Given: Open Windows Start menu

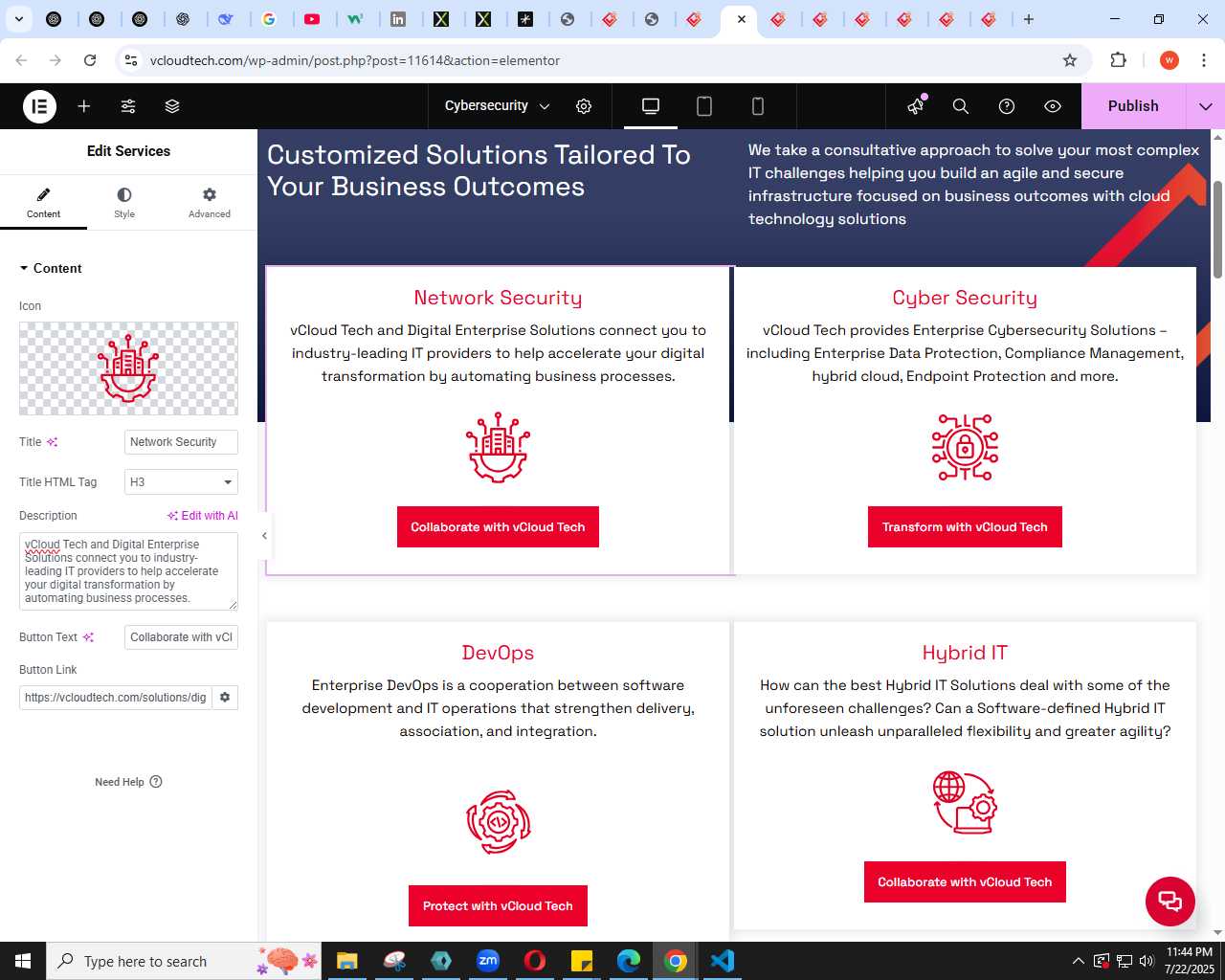Looking at the screenshot, I should pyautogui.click(x=23, y=961).
